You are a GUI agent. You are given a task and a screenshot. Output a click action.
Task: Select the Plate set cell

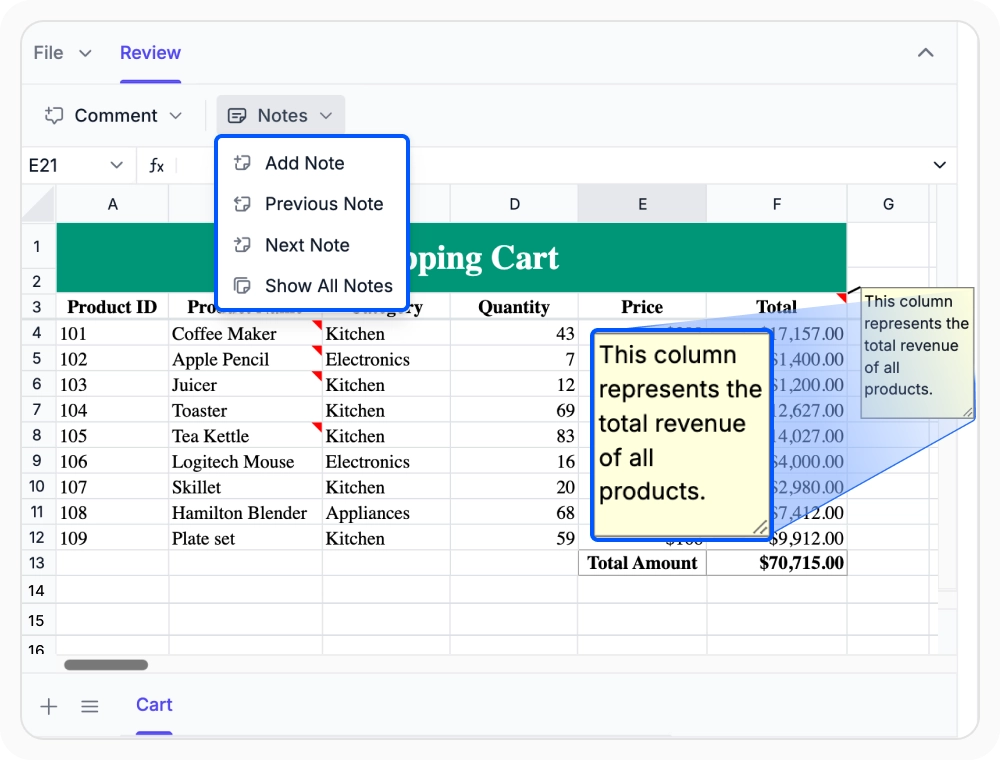[x=246, y=538]
